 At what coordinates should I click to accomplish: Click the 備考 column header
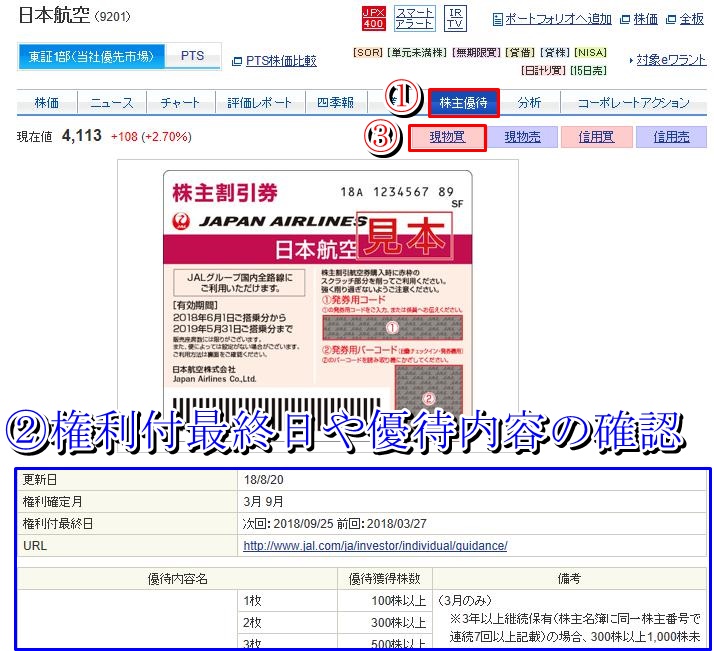[x=569, y=579]
